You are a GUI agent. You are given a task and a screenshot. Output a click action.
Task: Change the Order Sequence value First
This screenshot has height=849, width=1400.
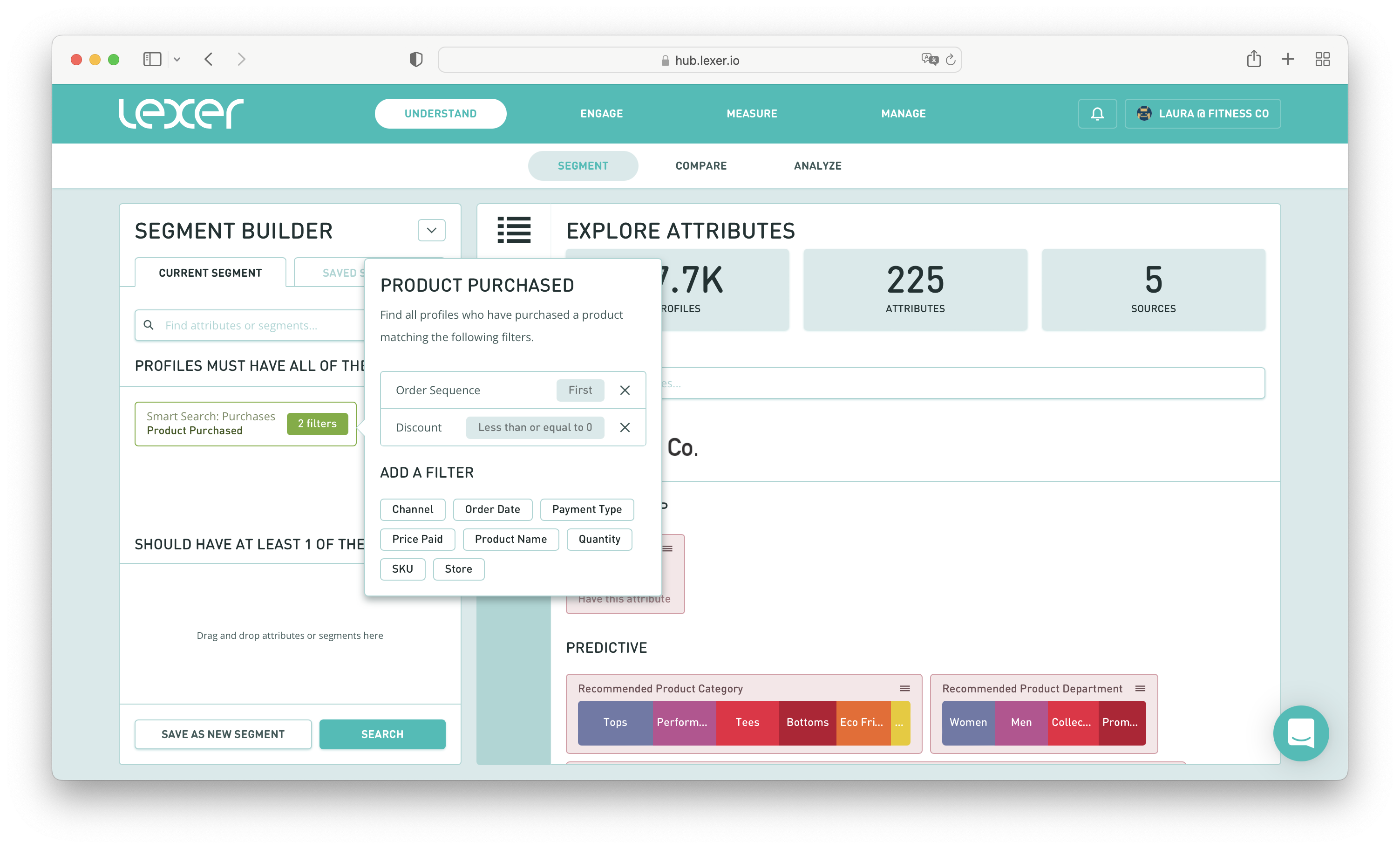[x=580, y=390]
